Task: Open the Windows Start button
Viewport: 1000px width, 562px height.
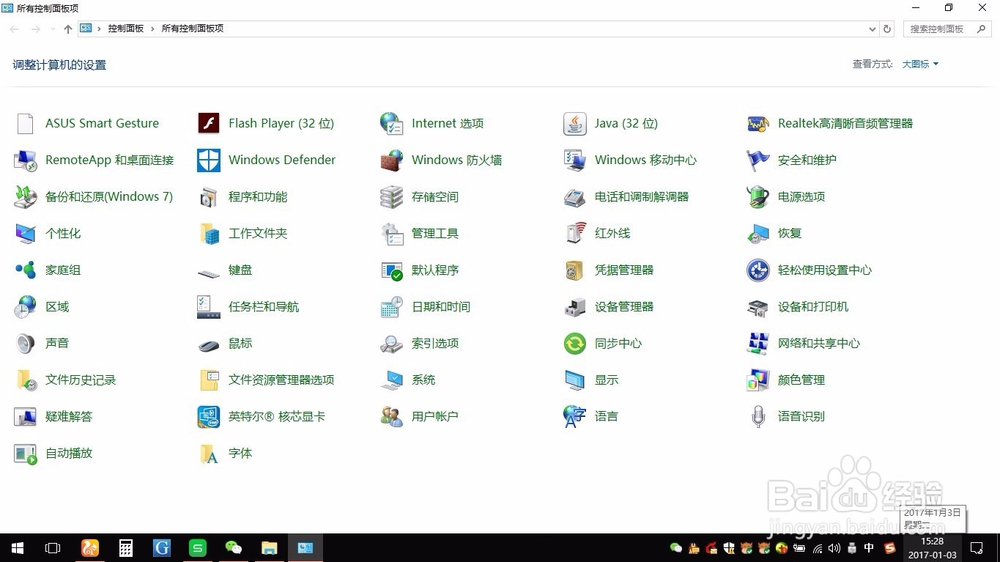Action: pos(17,548)
